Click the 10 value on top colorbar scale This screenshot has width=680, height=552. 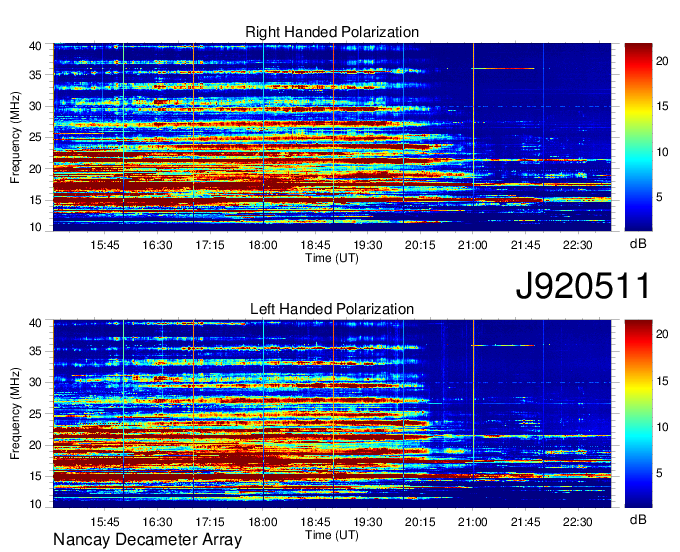(x=662, y=152)
